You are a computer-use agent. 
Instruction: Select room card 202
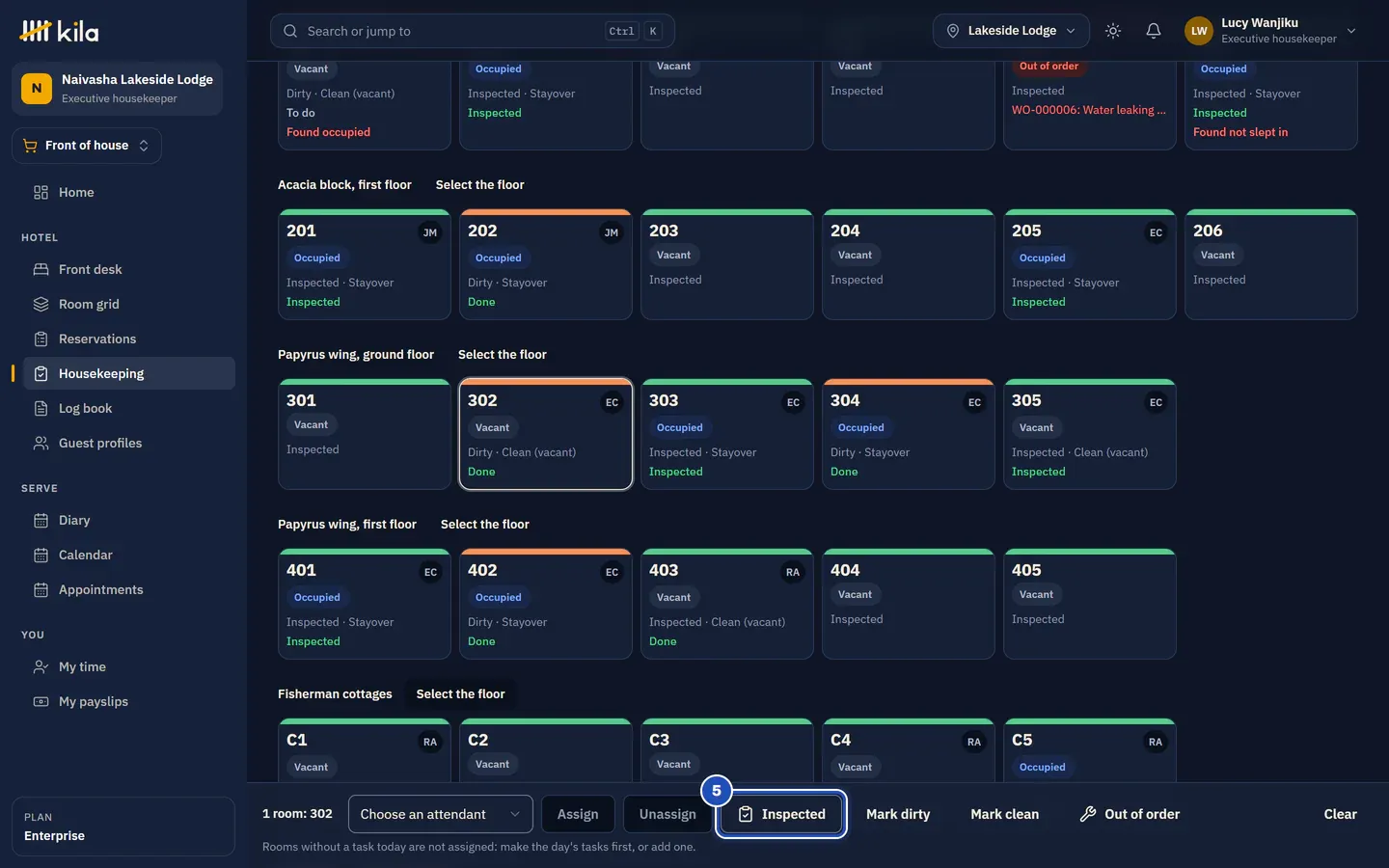(x=546, y=264)
